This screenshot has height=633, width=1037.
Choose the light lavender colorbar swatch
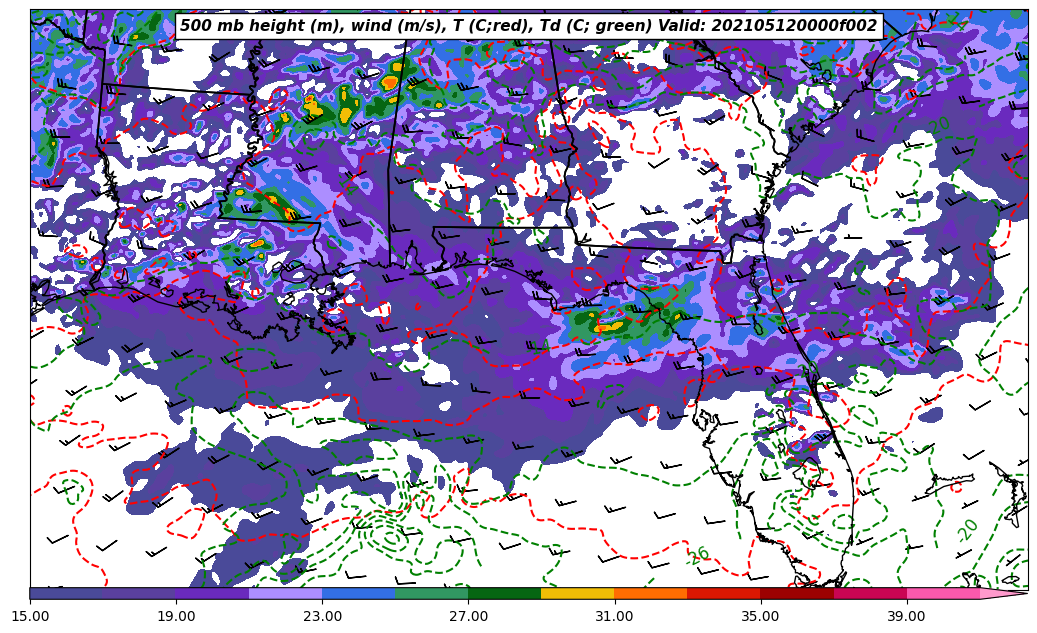click(x=285, y=593)
